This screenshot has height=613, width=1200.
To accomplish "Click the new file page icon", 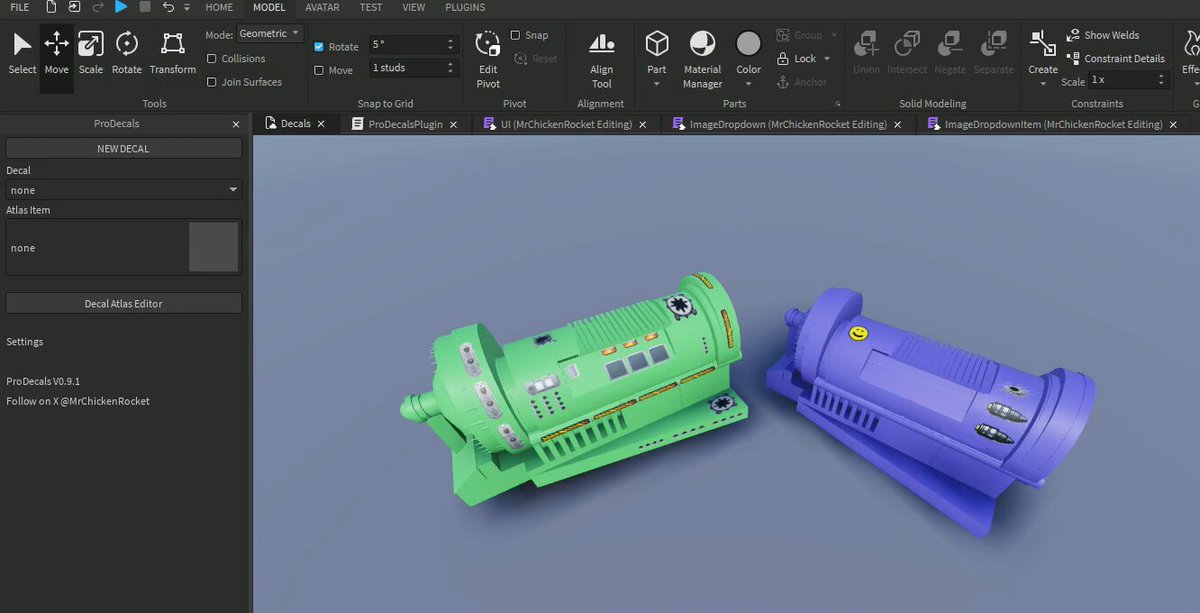I will point(49,7).
